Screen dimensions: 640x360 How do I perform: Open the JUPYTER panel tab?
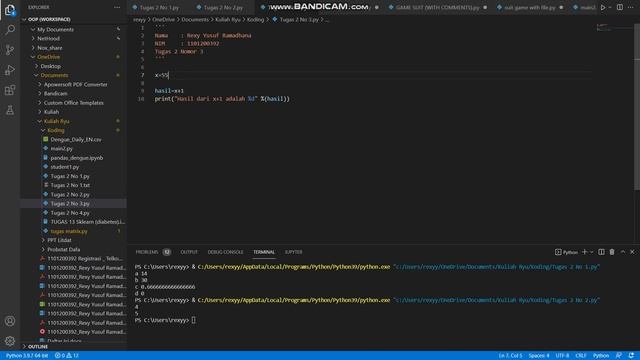click(x=293, y=252)
